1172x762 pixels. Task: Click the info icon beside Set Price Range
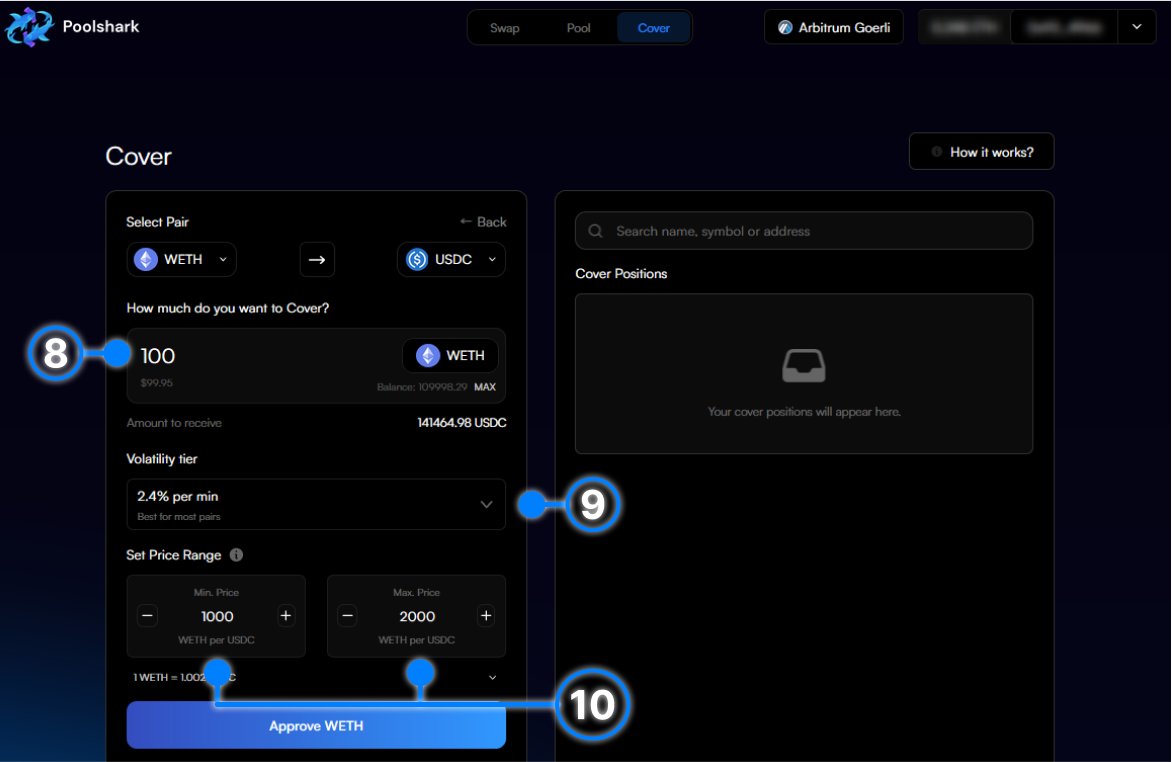(x=237, y=555)
